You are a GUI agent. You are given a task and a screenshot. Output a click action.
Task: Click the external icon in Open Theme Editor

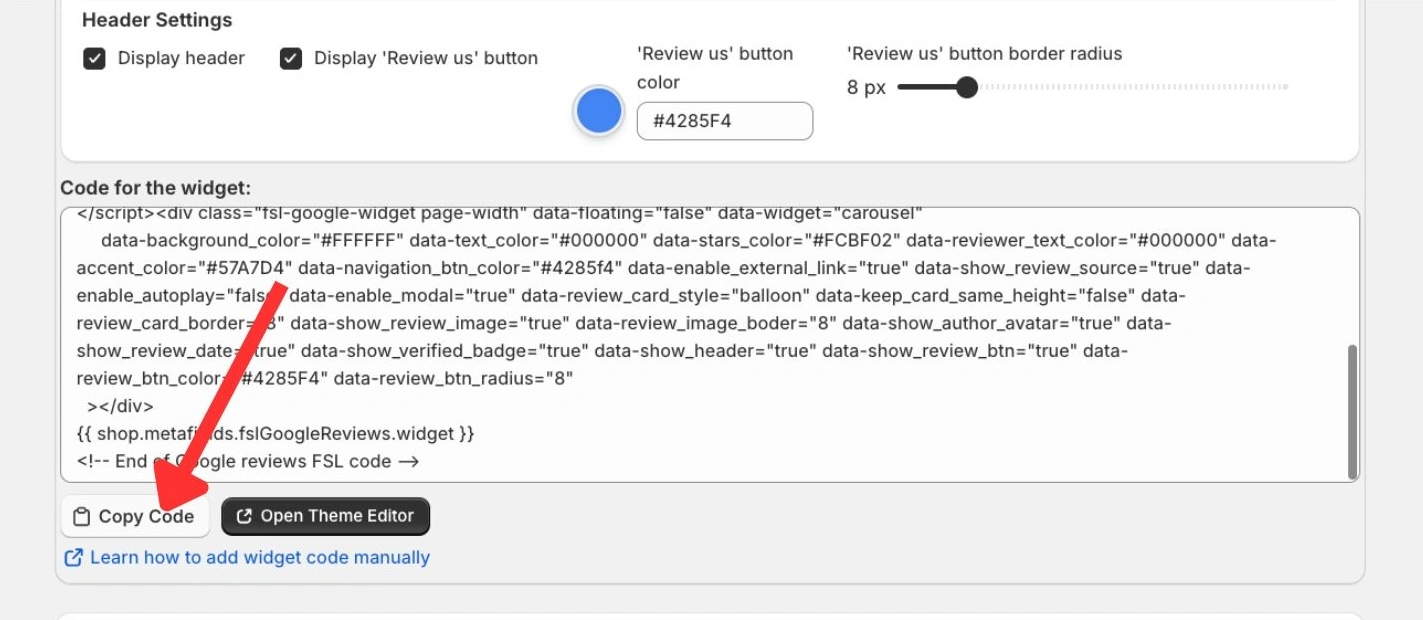coord(244,517)
